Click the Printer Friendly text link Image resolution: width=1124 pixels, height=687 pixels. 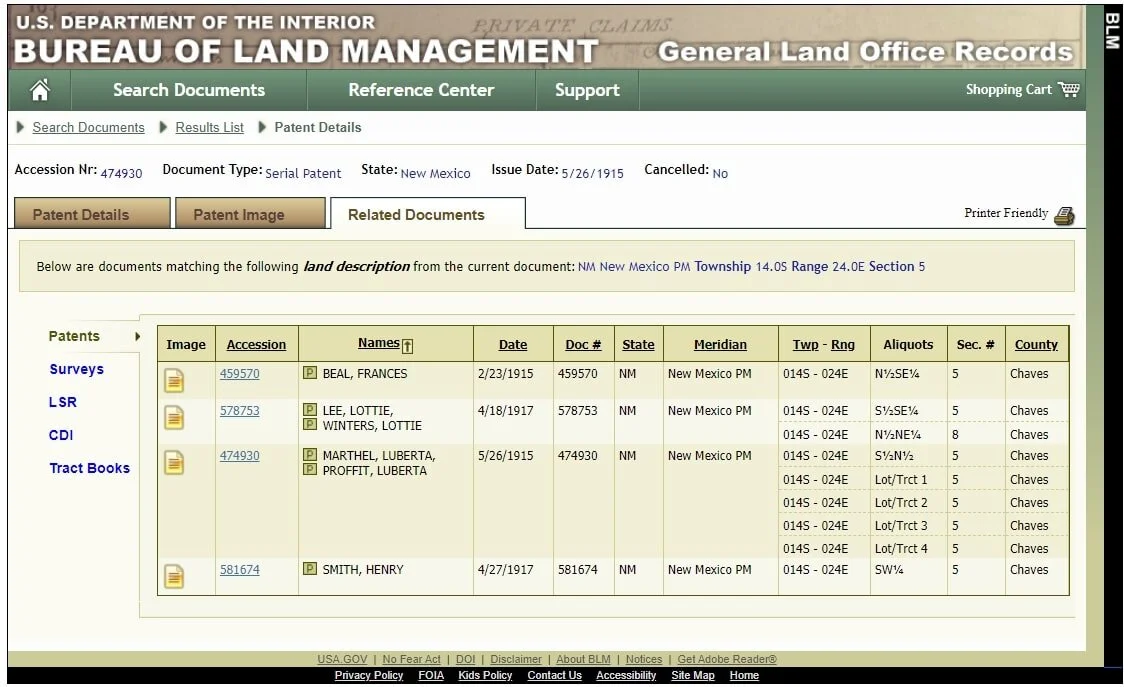[1006, 213]
